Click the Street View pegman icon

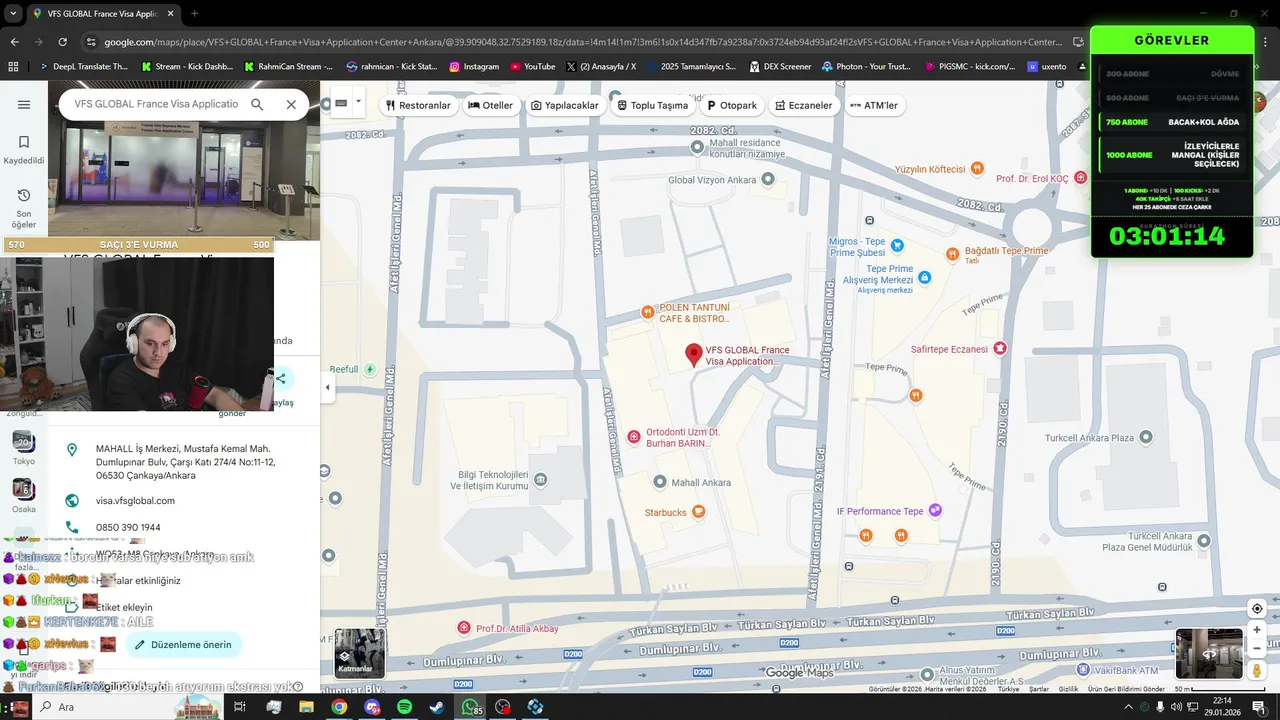(x=1257, y=669)
